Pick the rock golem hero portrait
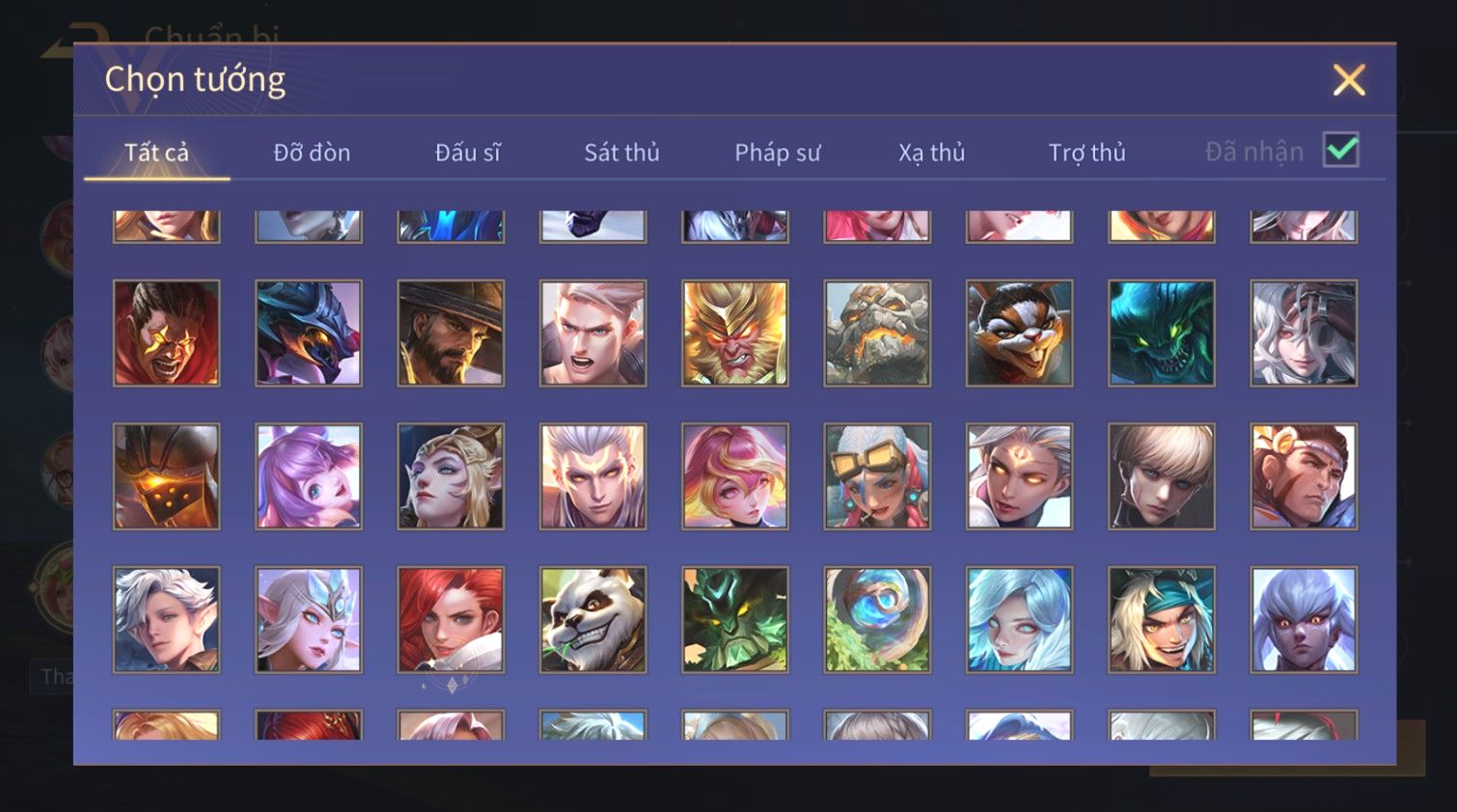The image size is (1457, 812). click(x=877, y=333)
